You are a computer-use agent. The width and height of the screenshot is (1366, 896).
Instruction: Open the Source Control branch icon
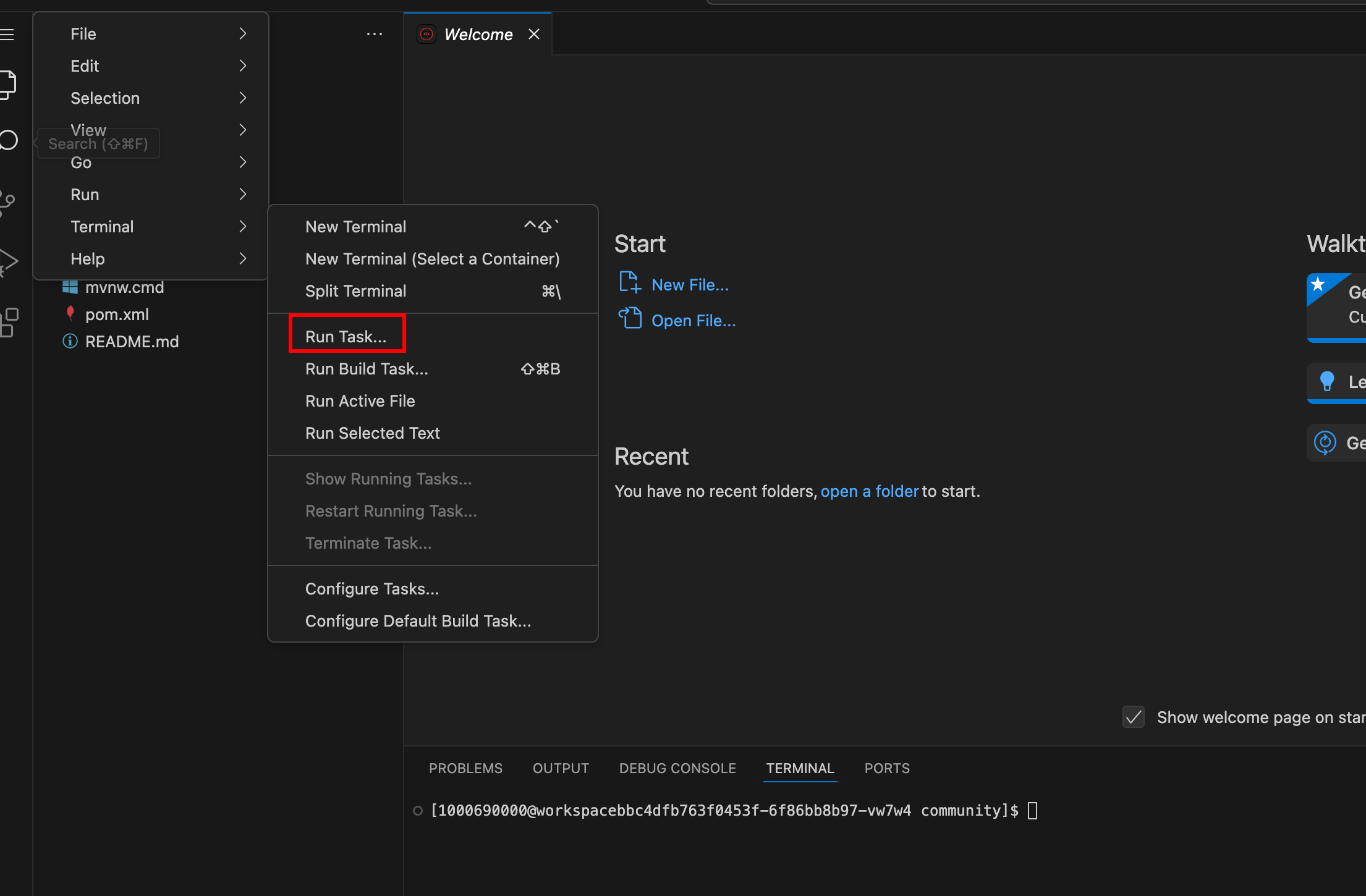pos(7,203)
